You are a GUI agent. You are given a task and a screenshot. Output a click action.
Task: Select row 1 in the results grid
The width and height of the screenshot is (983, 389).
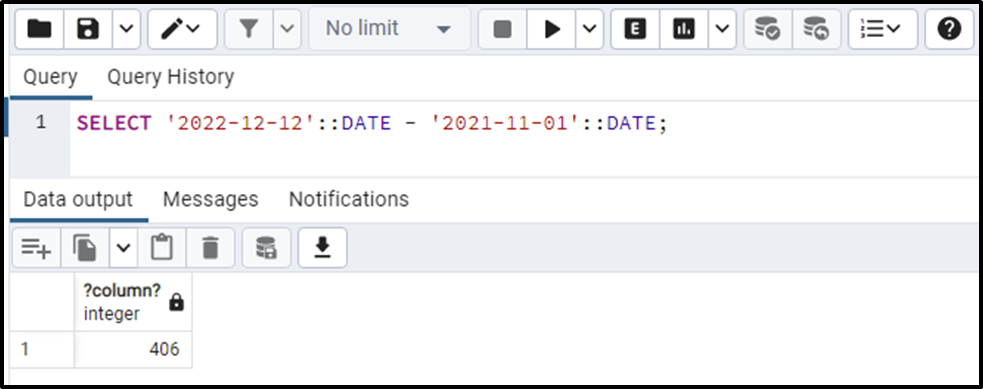[41, 350]
